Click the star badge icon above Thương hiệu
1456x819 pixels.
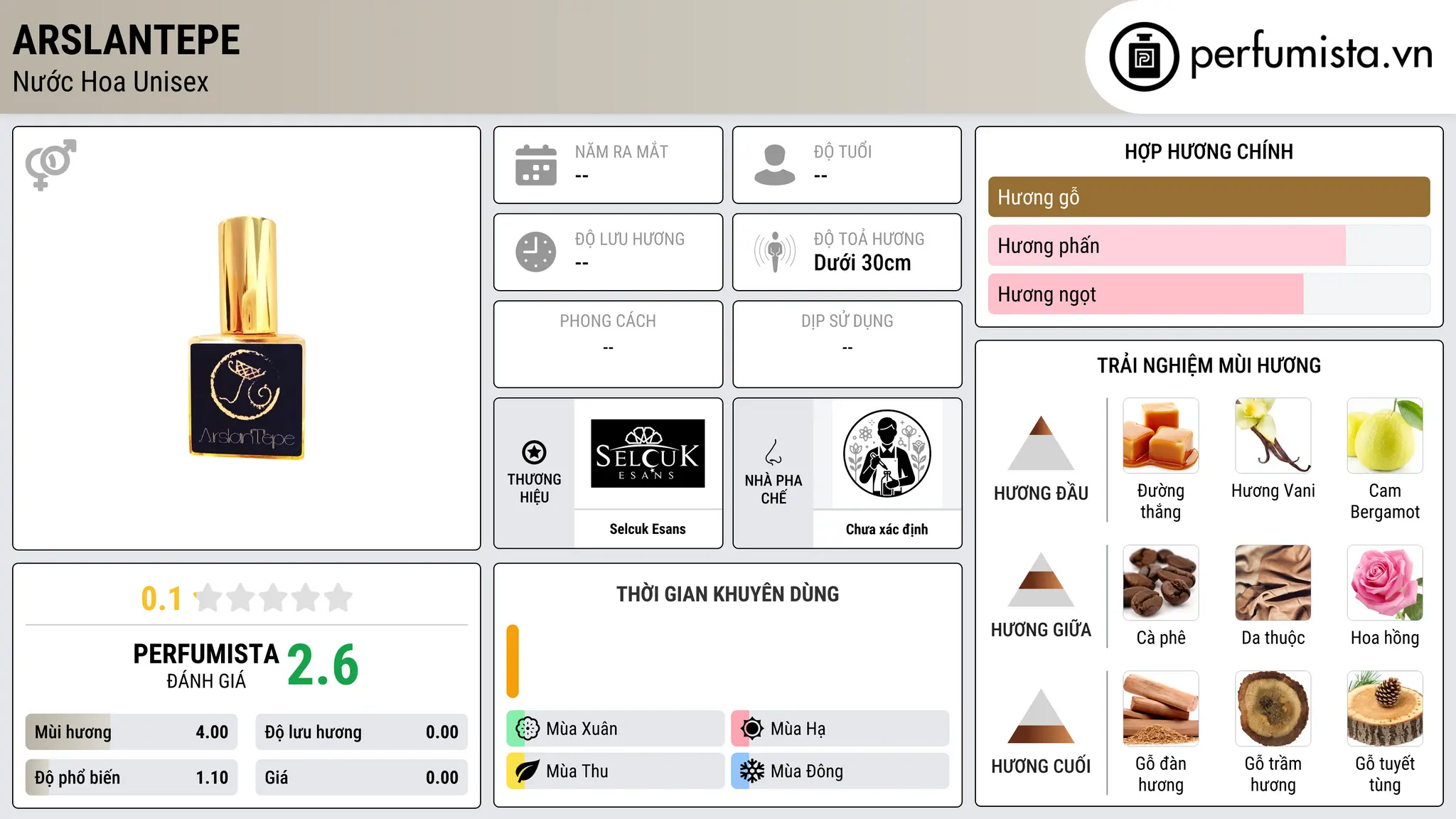[534, 452]
